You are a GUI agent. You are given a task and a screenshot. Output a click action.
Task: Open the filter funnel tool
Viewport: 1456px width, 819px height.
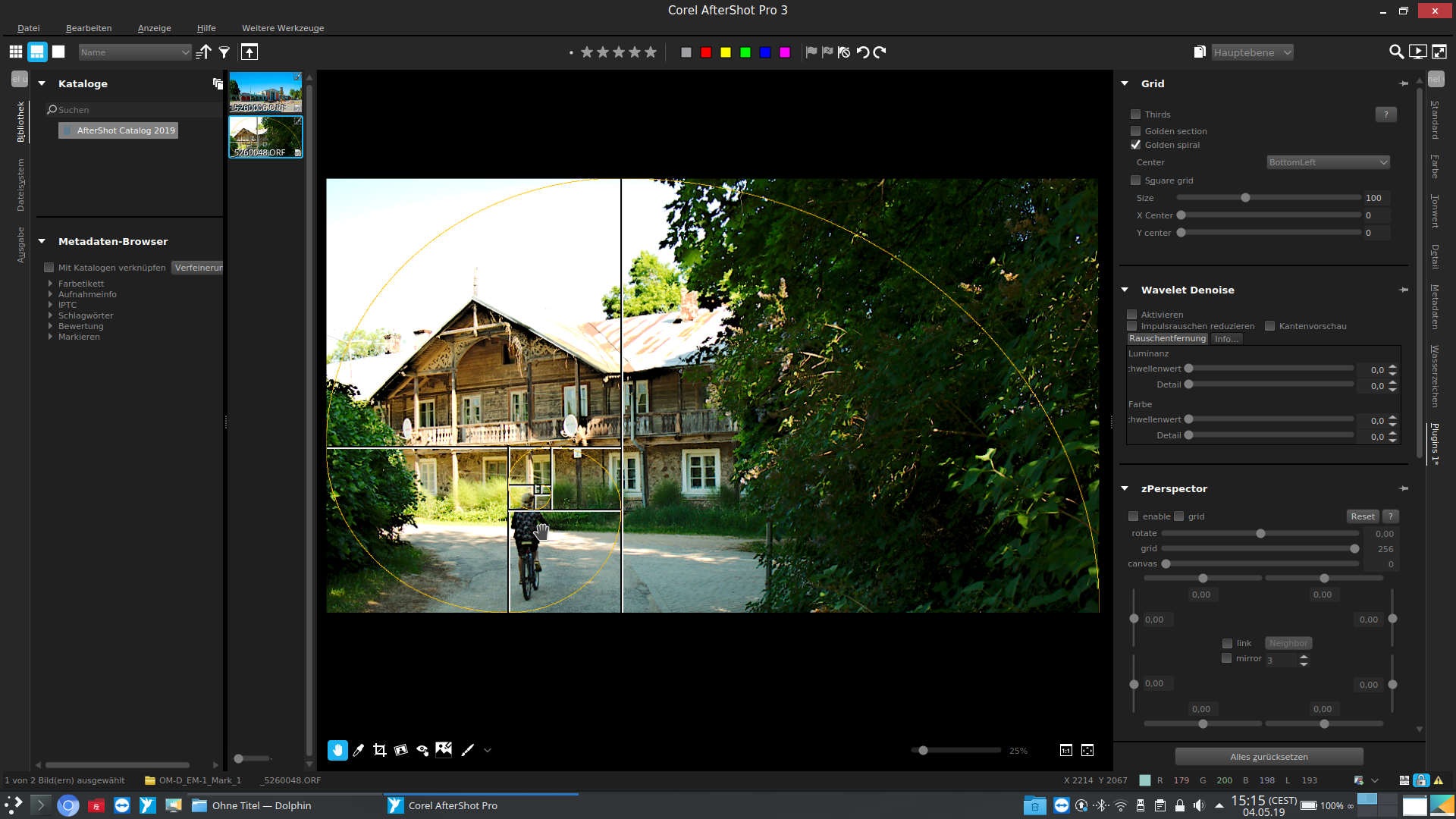tap(224, 52)
